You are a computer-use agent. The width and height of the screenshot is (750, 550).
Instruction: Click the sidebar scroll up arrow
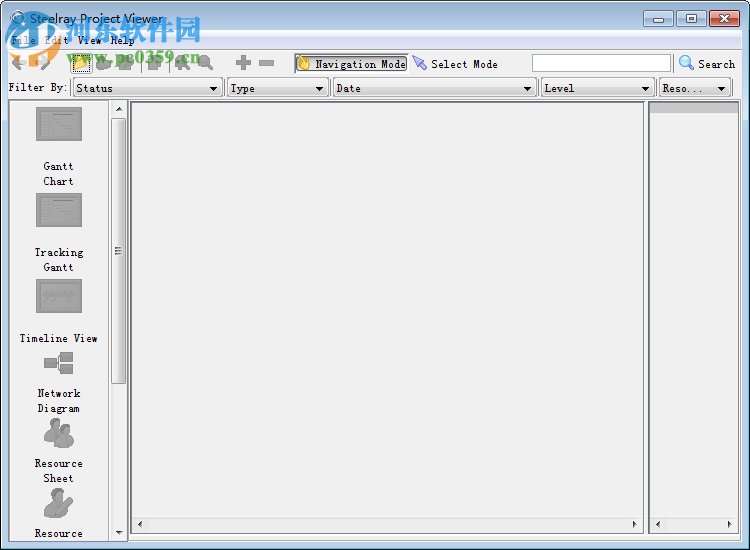119,109
